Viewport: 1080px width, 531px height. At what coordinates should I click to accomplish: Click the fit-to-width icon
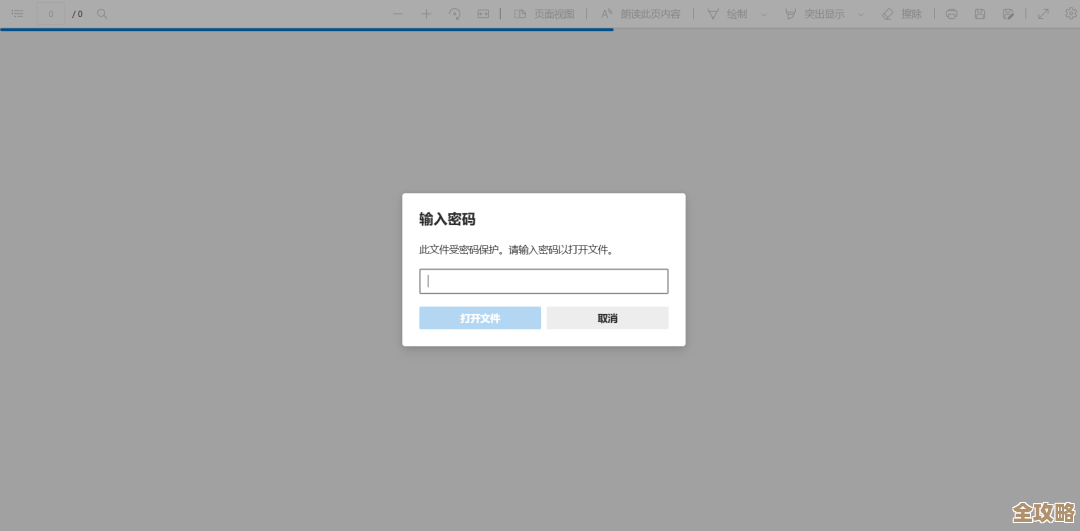[x=484, y=14]
